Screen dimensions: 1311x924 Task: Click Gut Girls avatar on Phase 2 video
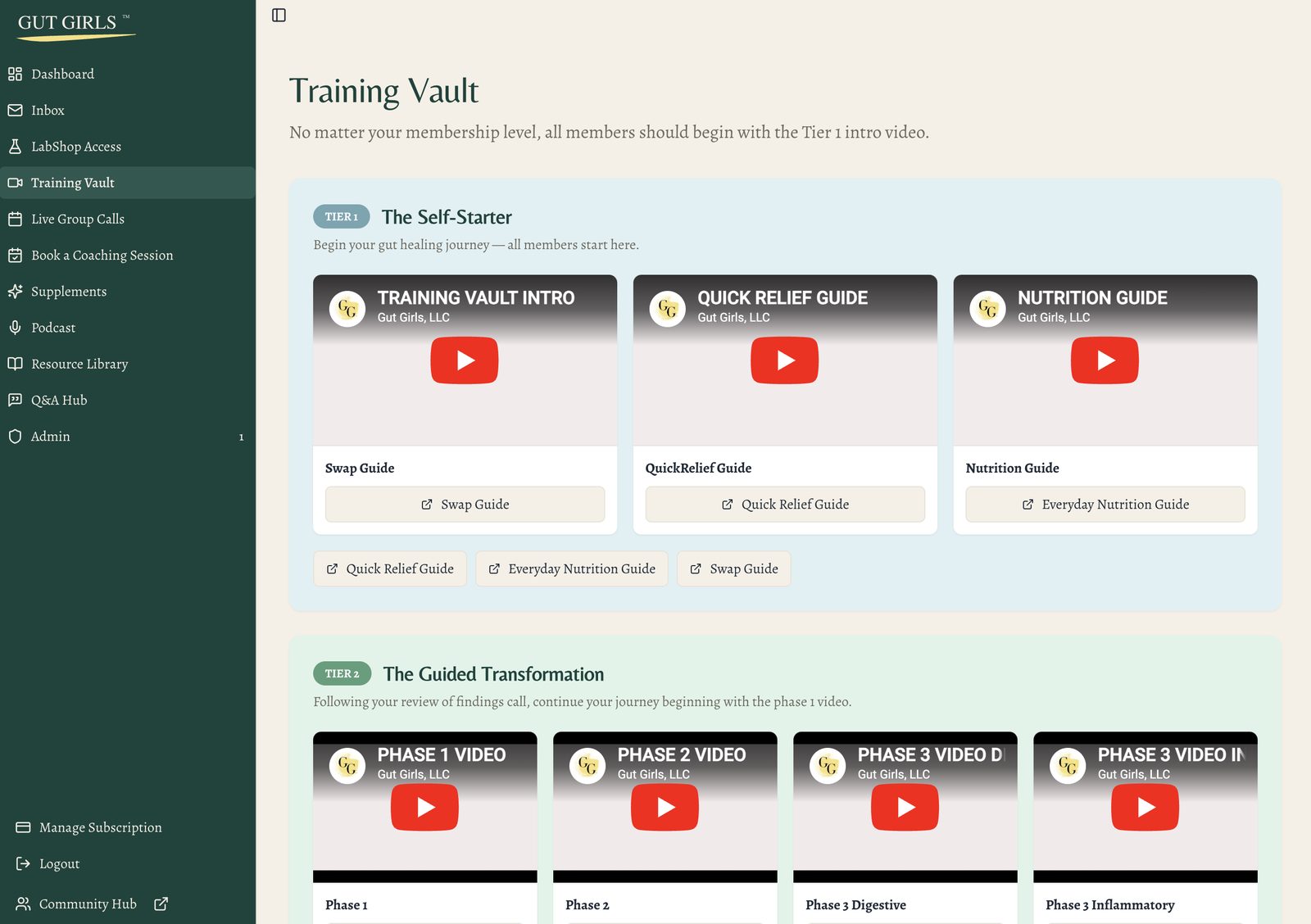(587, 766)
